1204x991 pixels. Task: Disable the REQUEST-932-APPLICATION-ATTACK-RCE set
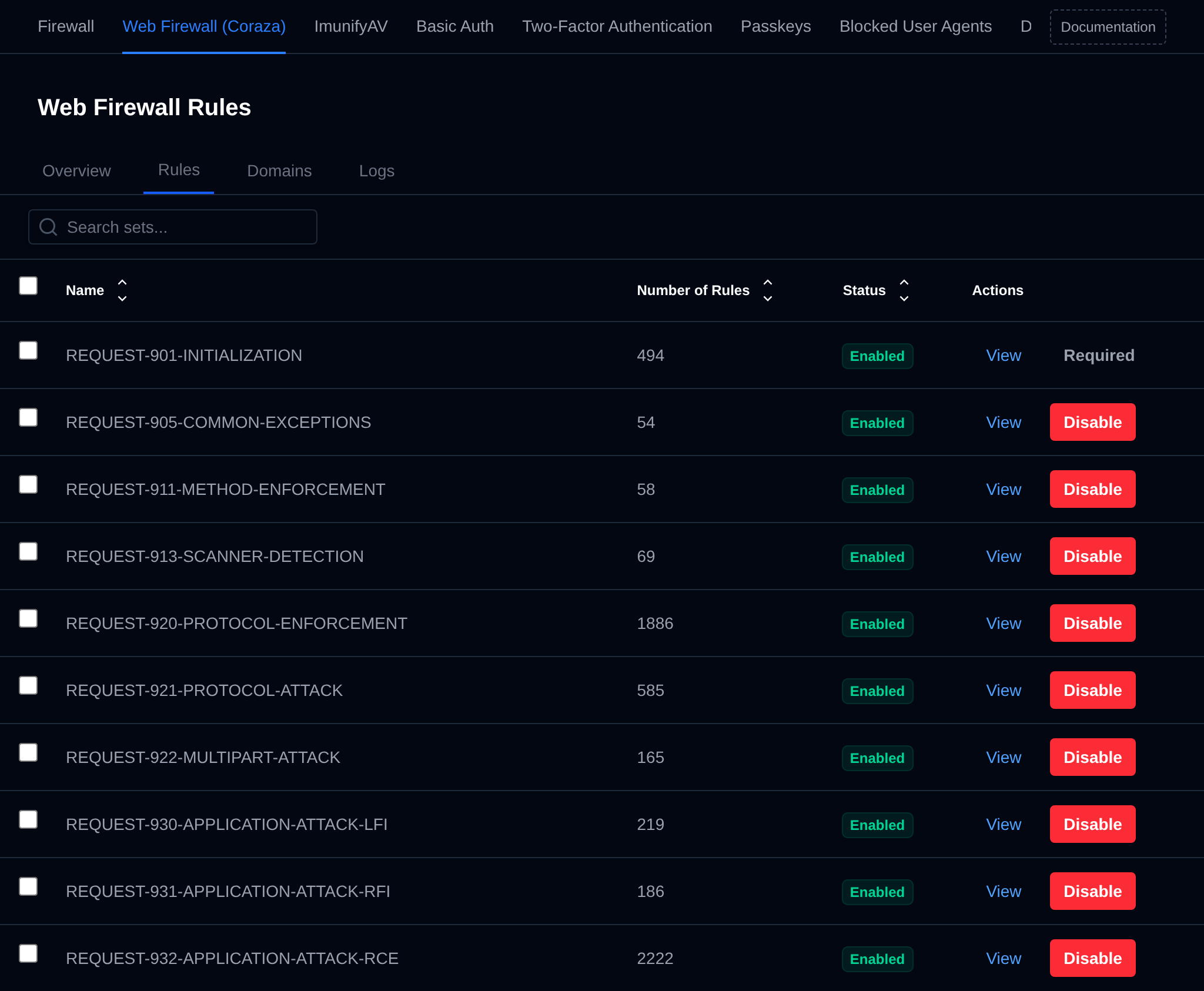[x=1093, y=958]
